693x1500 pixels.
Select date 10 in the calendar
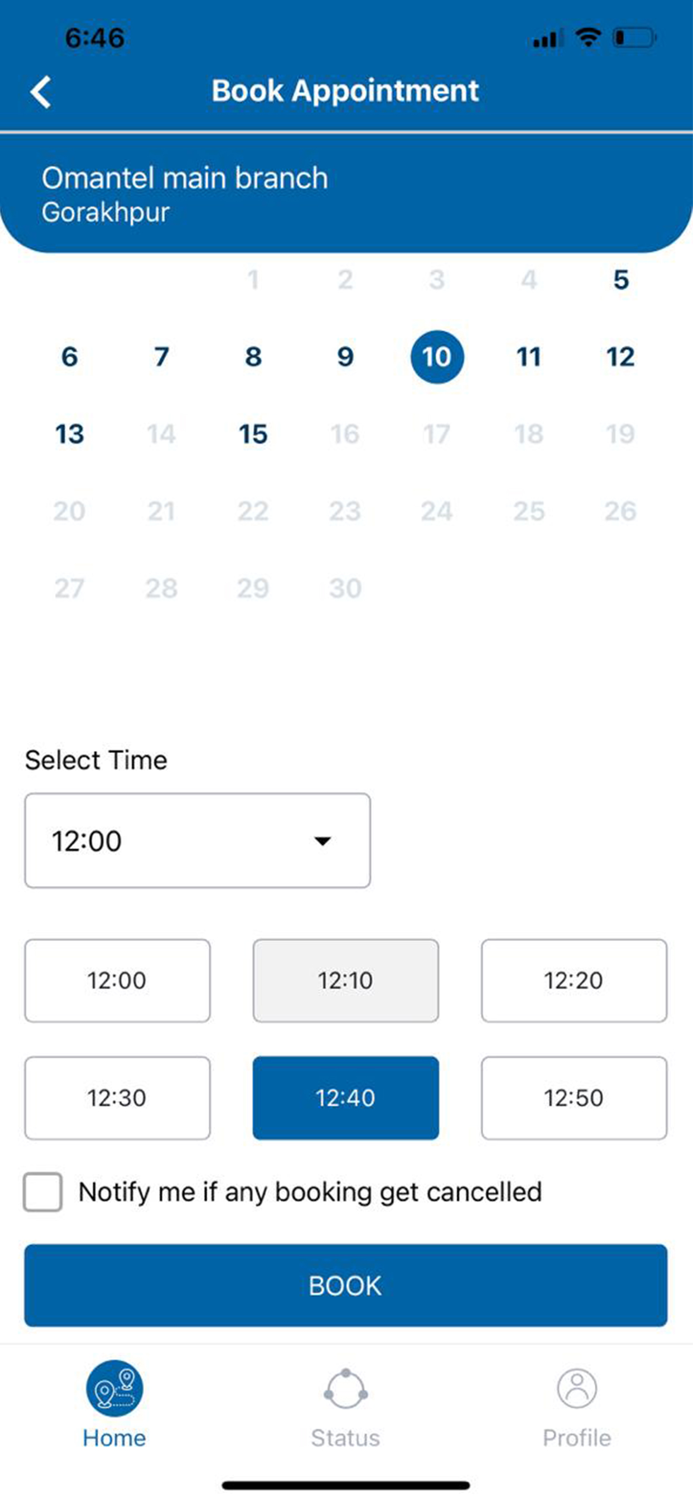(437, 357)
